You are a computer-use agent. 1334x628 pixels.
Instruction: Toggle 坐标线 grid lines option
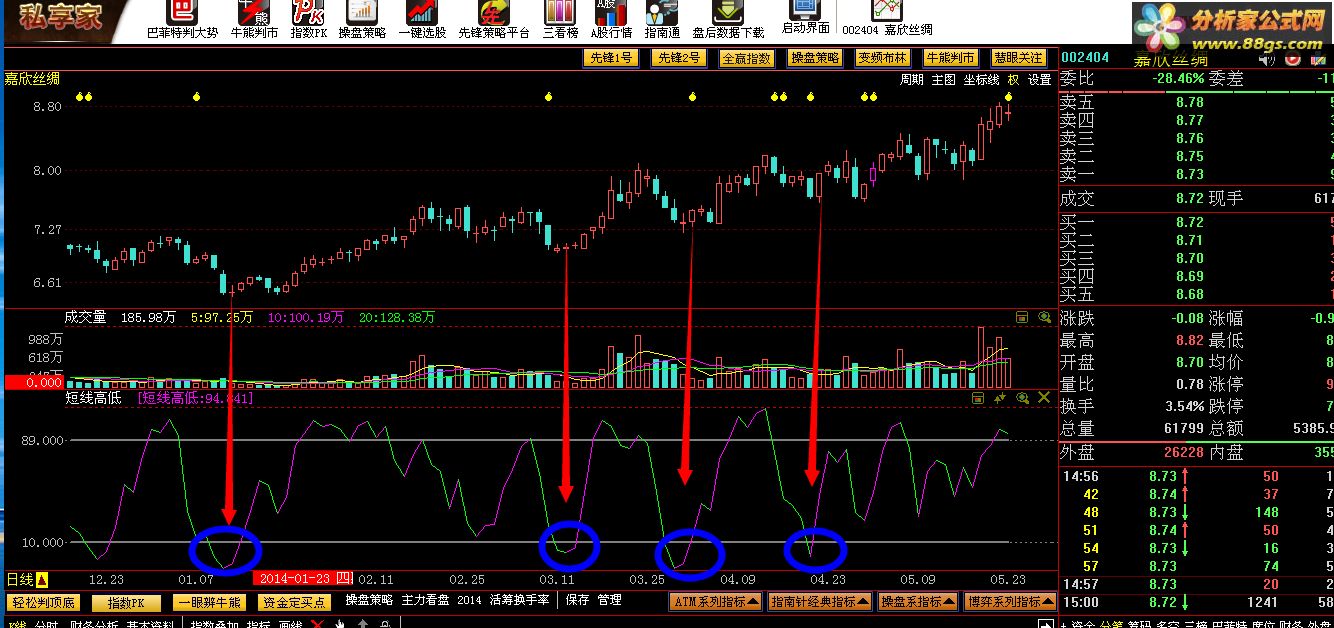click(981, 80)
